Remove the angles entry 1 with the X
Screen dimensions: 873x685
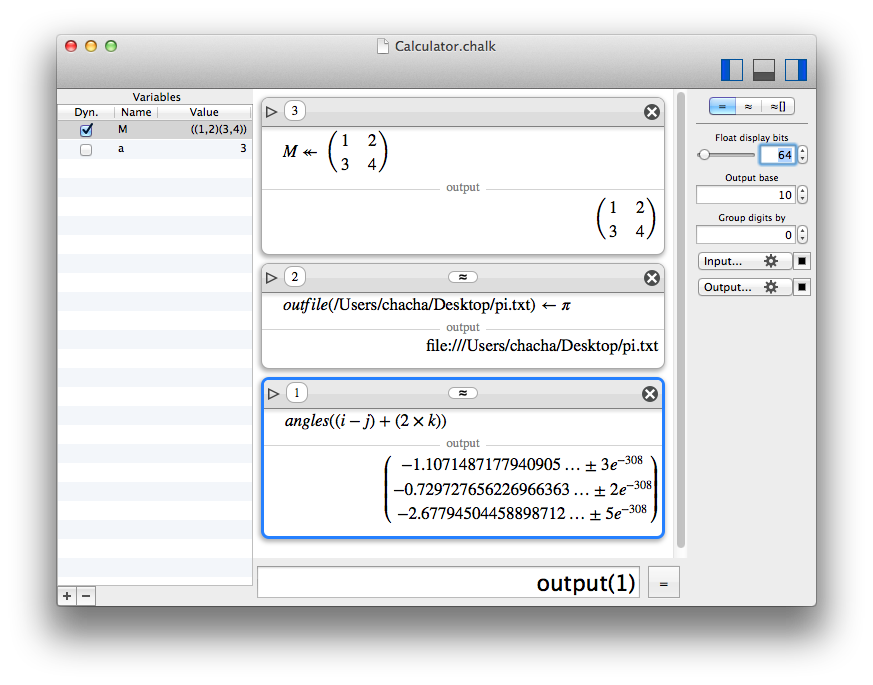coord(650,394)
